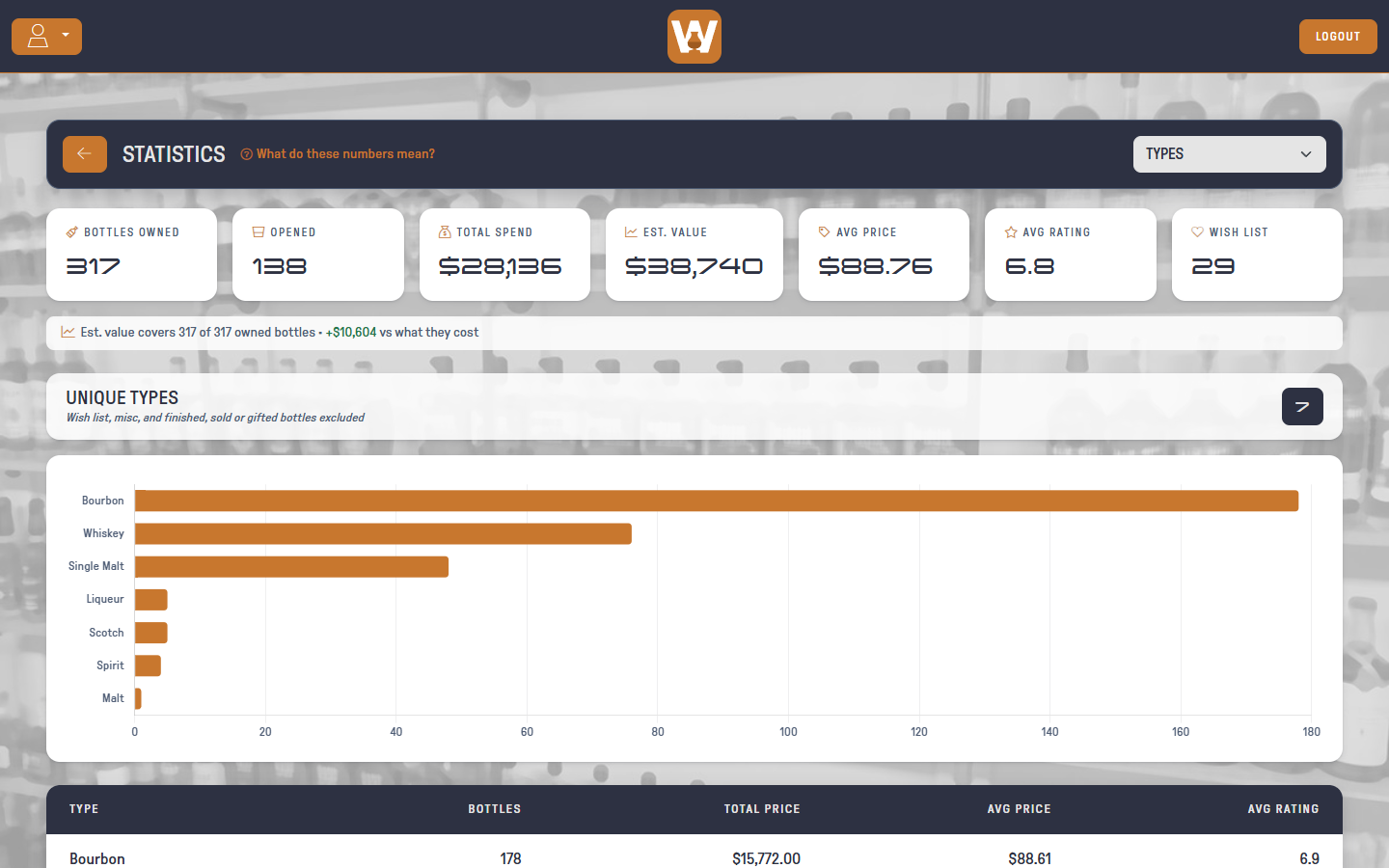Sort table by AVG PRICE header
Viewport: 1389px width, 868px height.
point(1020,809)
